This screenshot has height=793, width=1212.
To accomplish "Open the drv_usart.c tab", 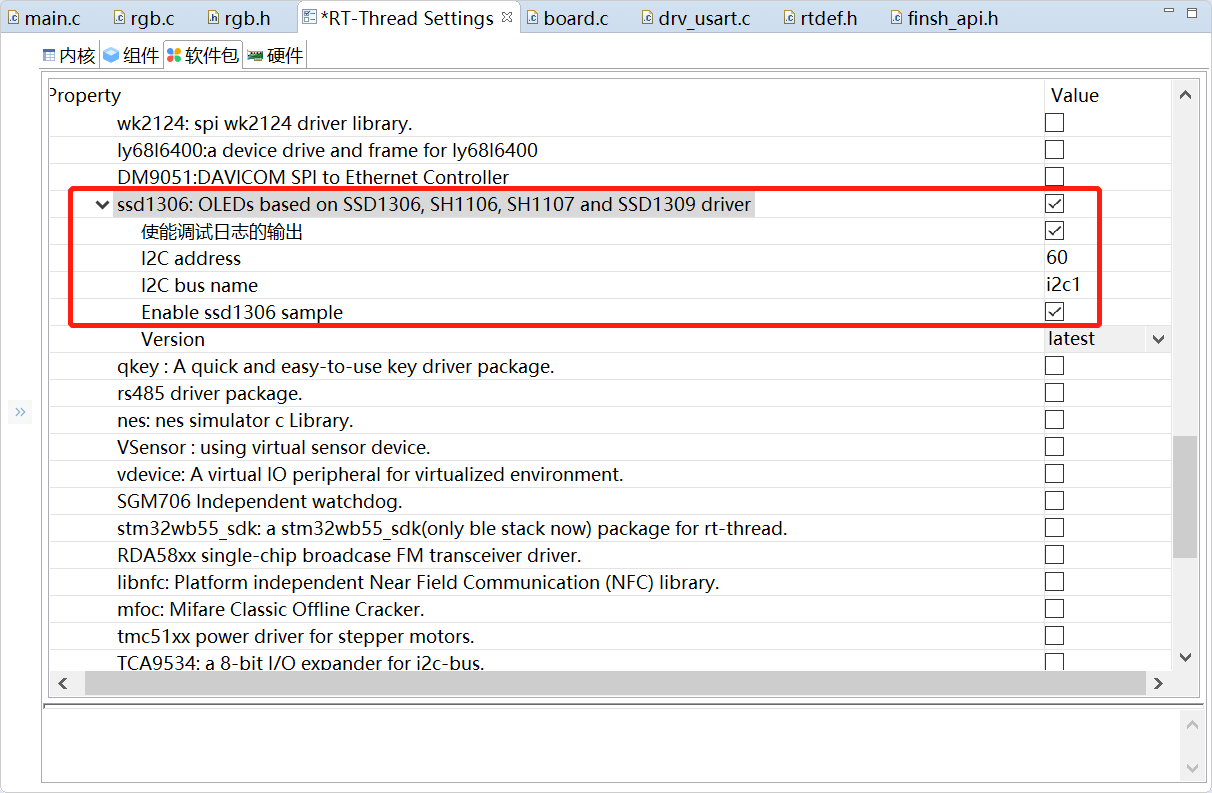I will coord(695,18).
